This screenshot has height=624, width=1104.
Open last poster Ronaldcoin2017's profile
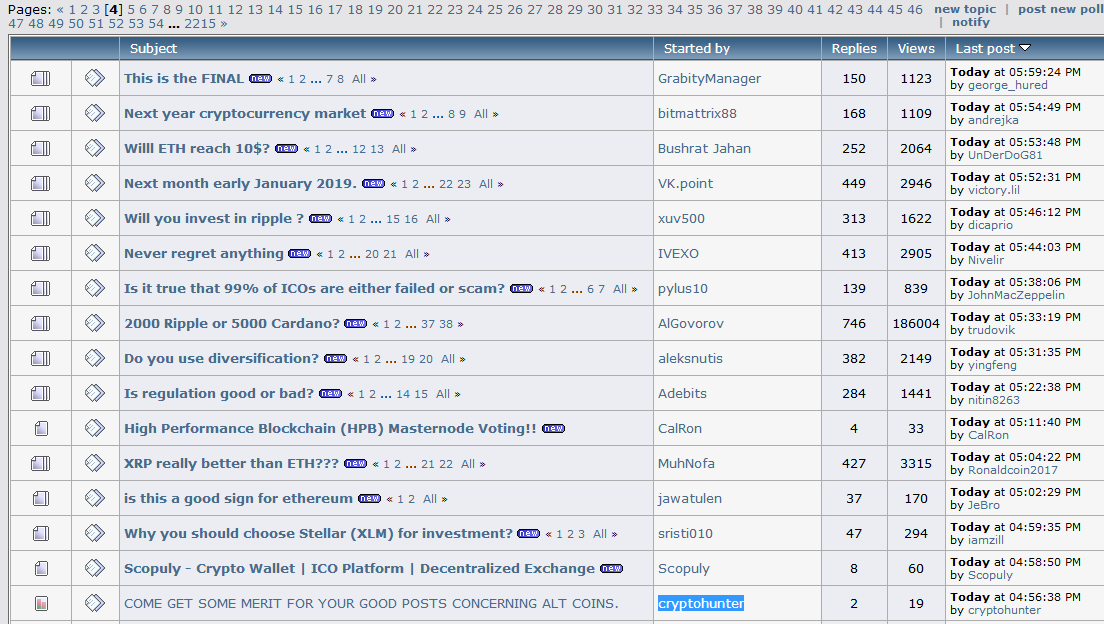tap(1012, 470)
